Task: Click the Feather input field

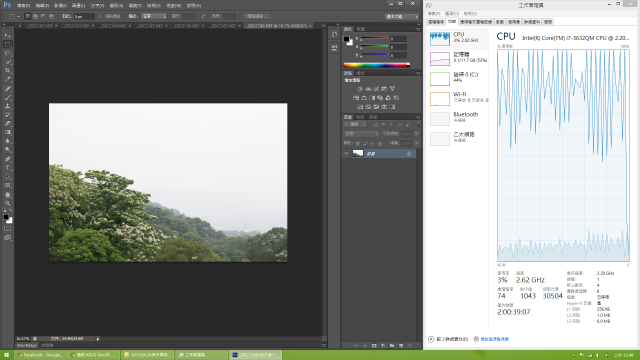Action: pos(84,16)
